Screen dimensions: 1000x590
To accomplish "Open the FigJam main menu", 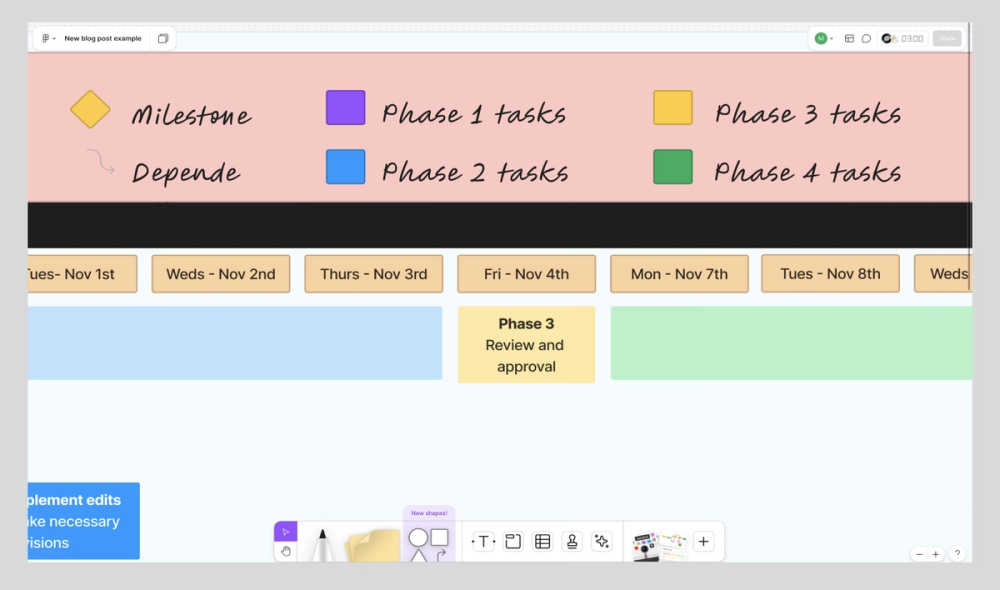I will coord(46,37).
